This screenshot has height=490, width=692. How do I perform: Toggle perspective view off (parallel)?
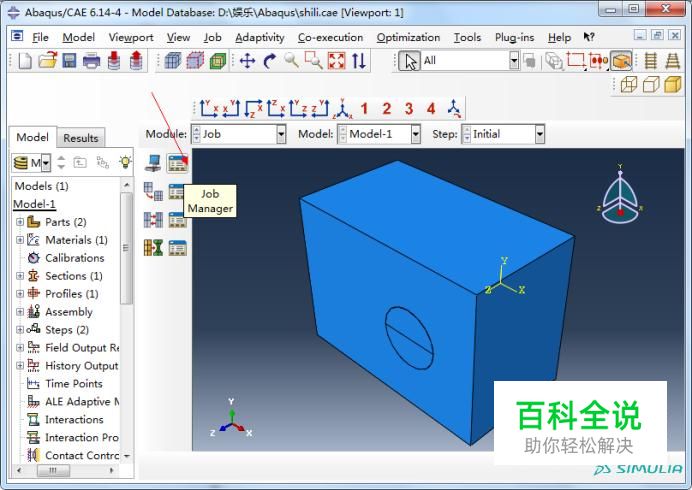pyautogui.click(x=651, y=61)
